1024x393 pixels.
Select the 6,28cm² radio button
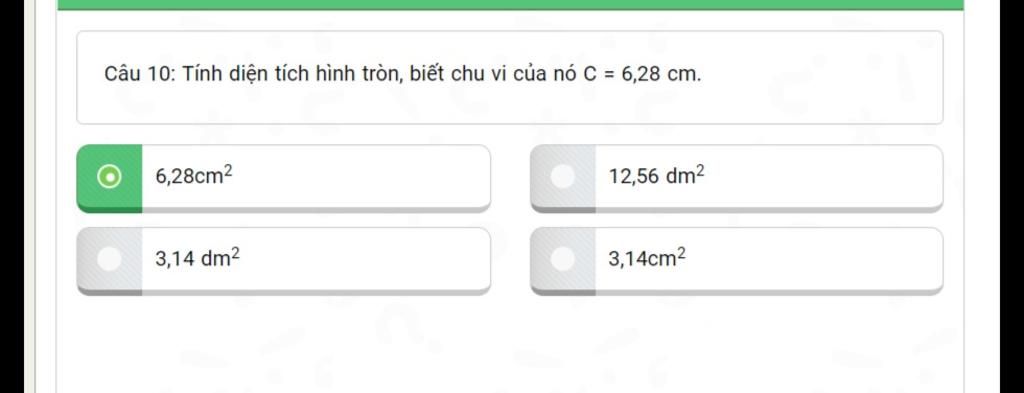109,176
